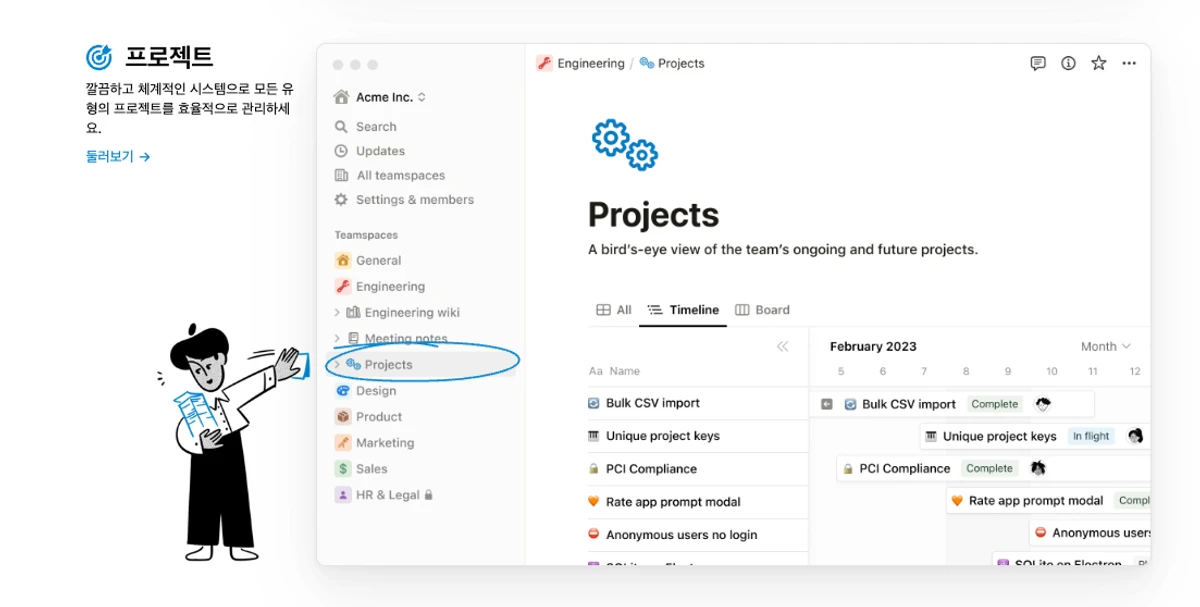Open the comments icon in top bar
The width and height of the screenshot is (1200, 607).
(x=1038, y=63)
